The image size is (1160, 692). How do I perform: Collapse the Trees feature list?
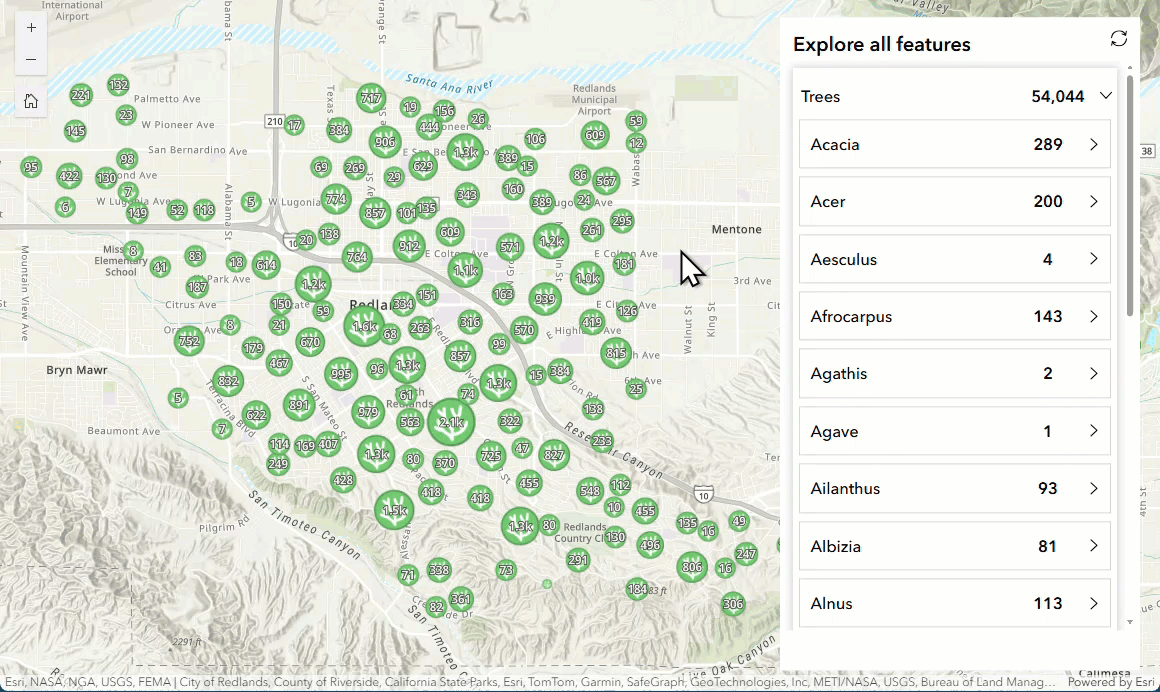pyautogui.click(x=1105, y=96)
